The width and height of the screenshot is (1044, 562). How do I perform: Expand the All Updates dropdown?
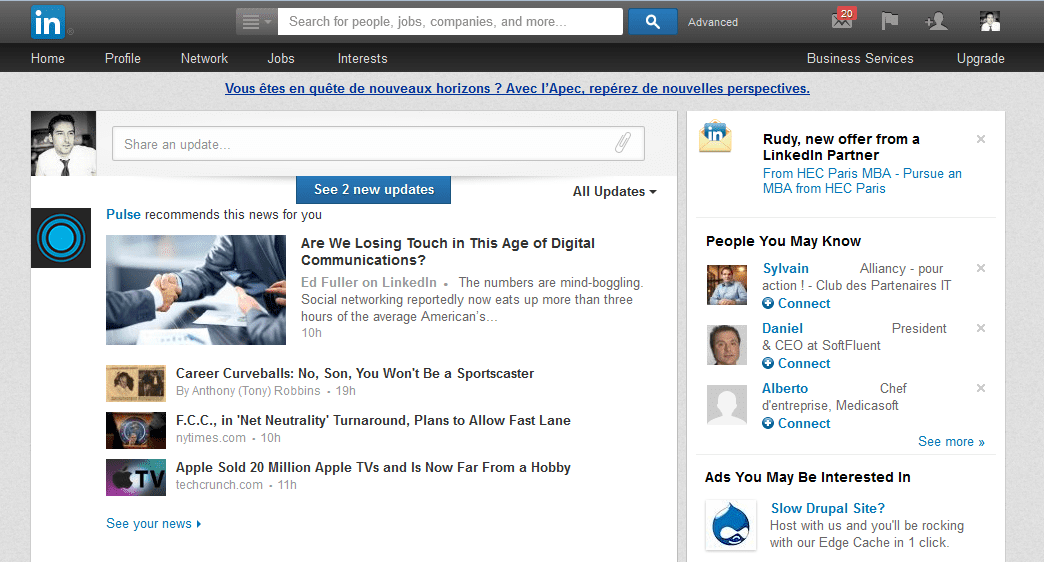pyautogui.click(x=615, y=192)
